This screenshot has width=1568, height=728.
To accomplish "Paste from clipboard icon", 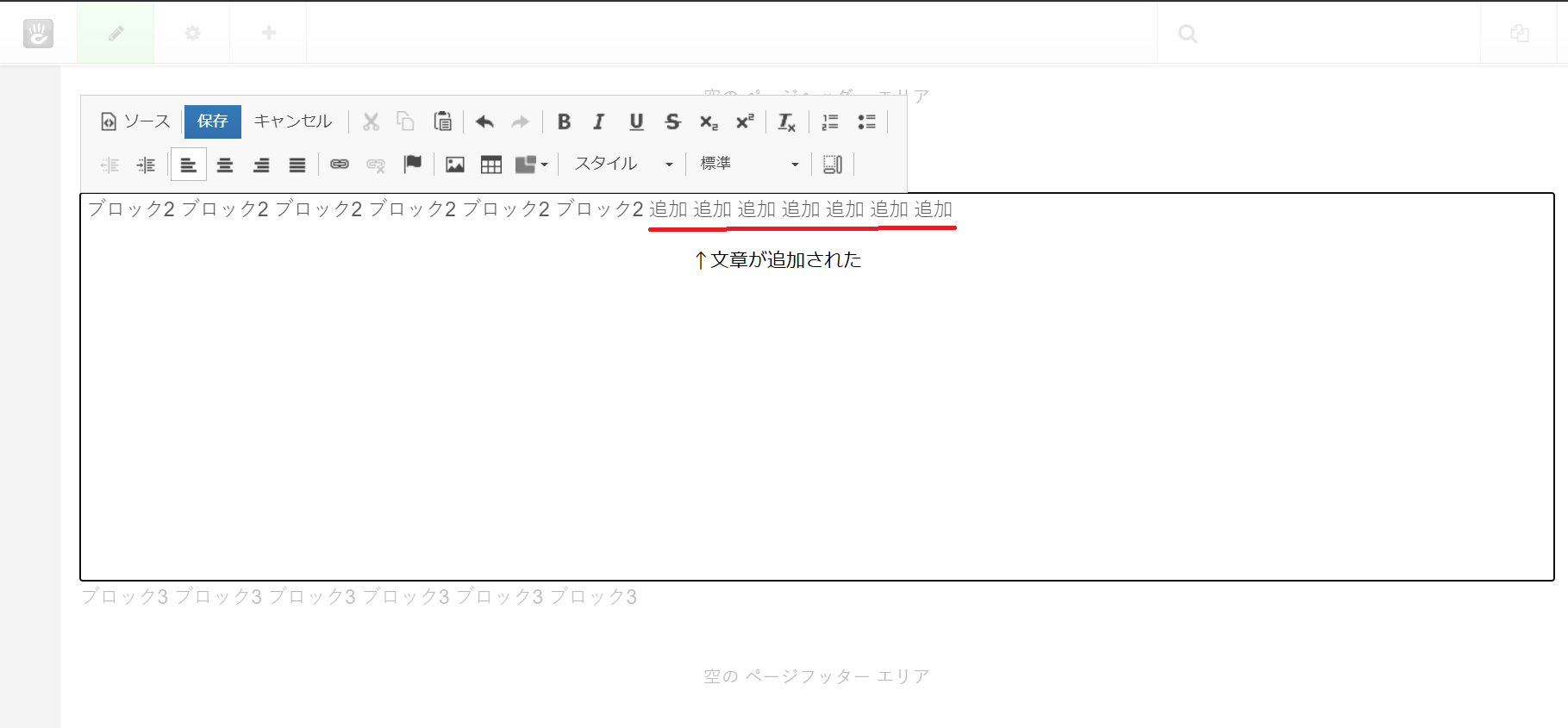I will click(x=442, y=121).
